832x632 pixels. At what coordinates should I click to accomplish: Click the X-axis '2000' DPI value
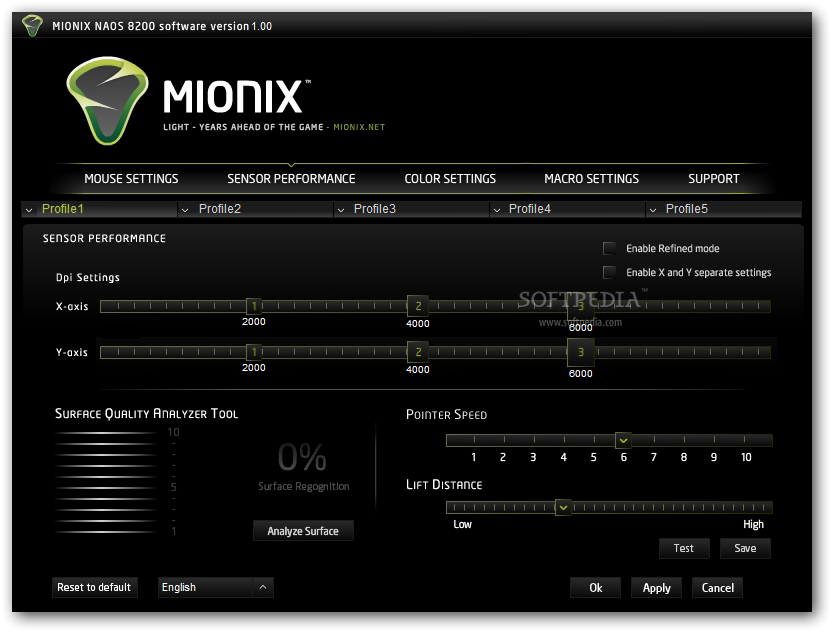tap(254, 322)
